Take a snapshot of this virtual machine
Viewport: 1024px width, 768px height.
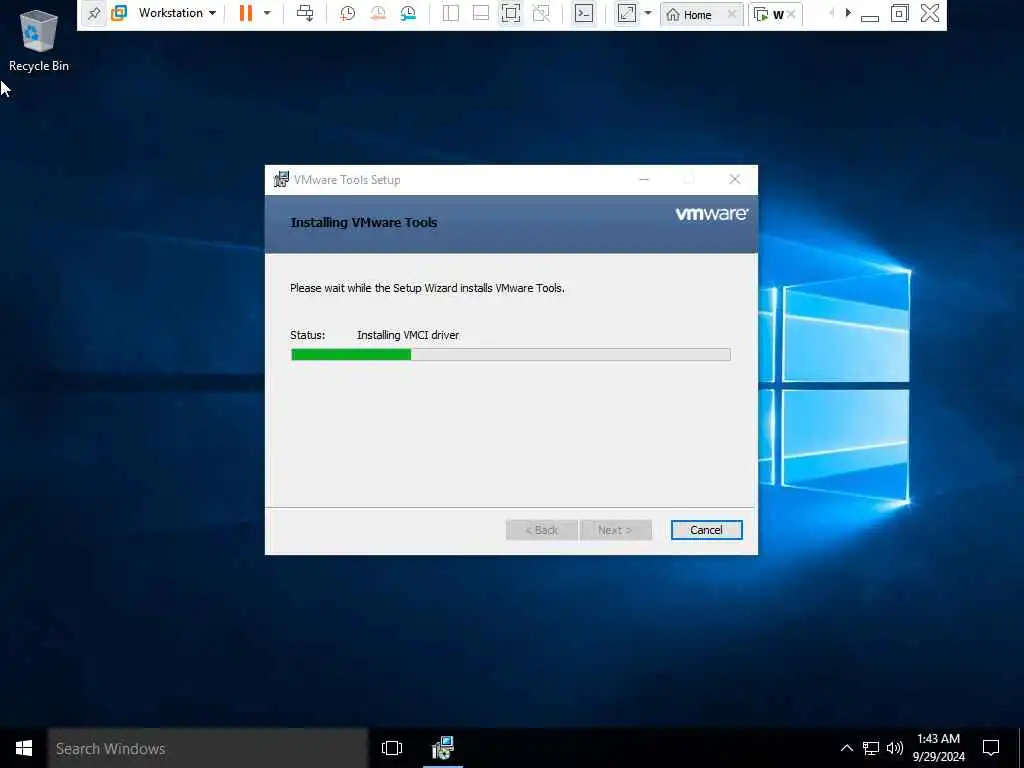[347, 13]
